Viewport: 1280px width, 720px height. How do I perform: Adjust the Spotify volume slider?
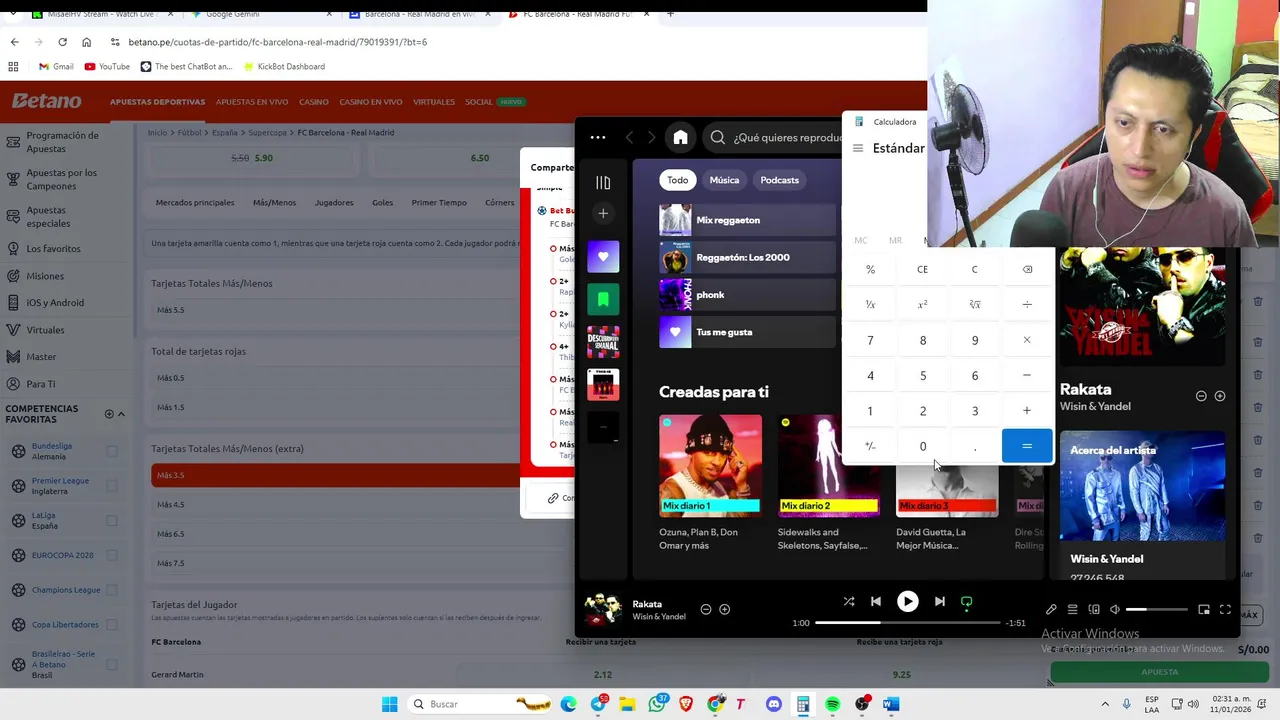(1157, 610)
